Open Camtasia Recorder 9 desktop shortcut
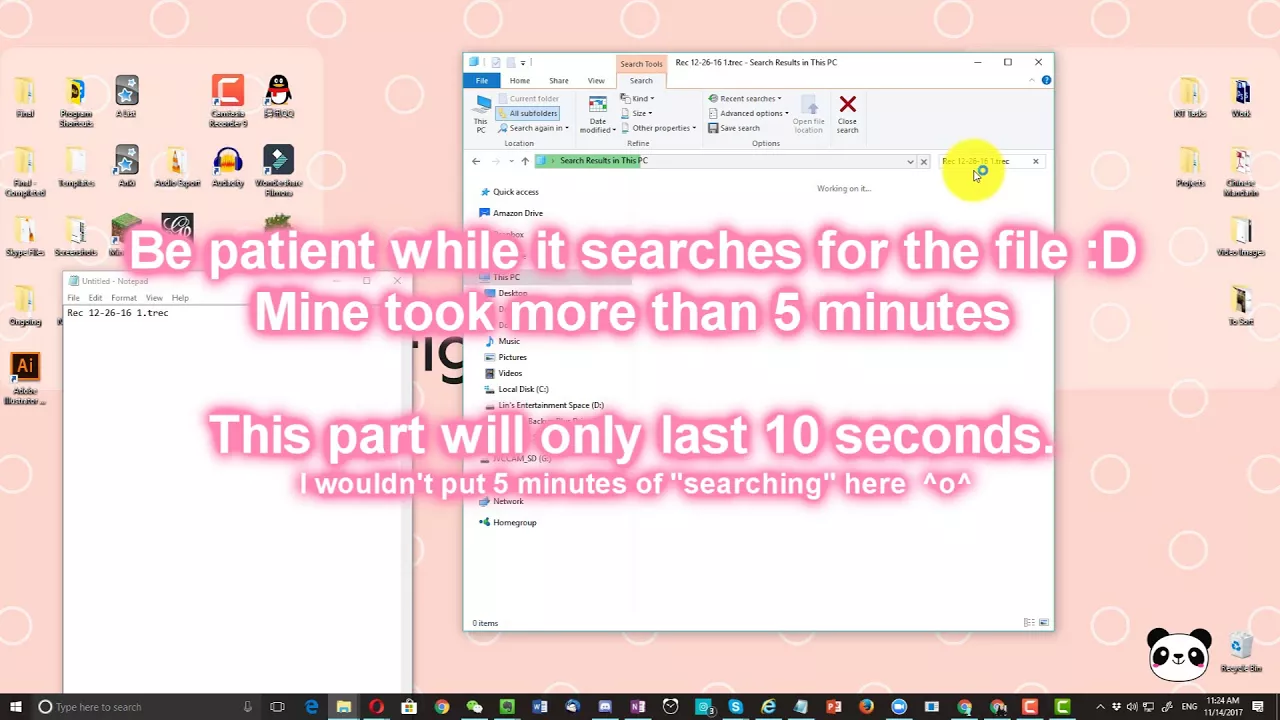 (228, 101)
